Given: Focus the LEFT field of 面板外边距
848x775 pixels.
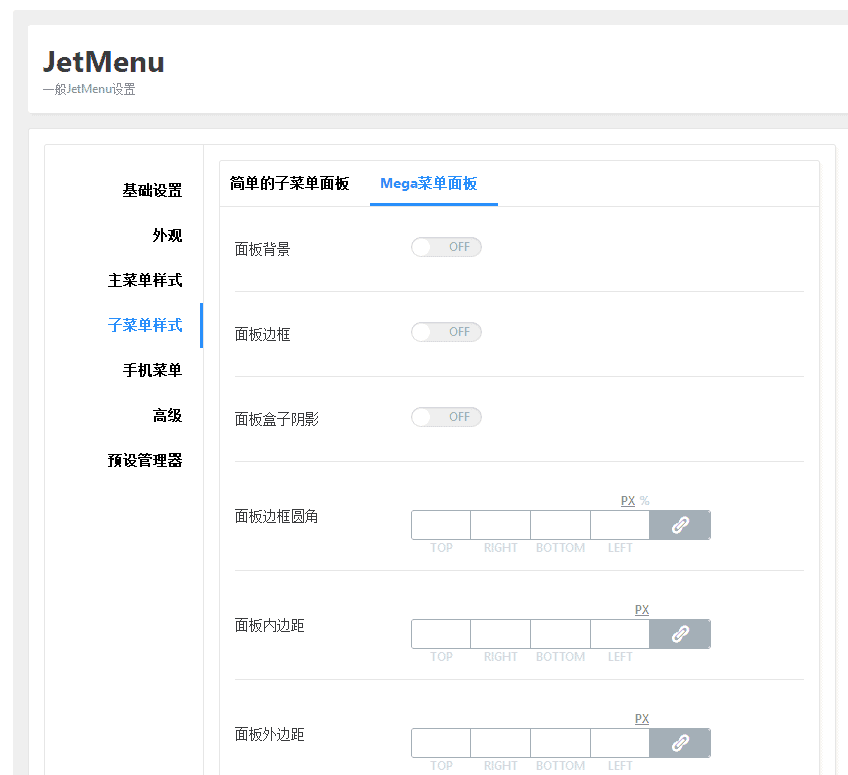Looking at the screenshot, I should (x=620, y=743).
